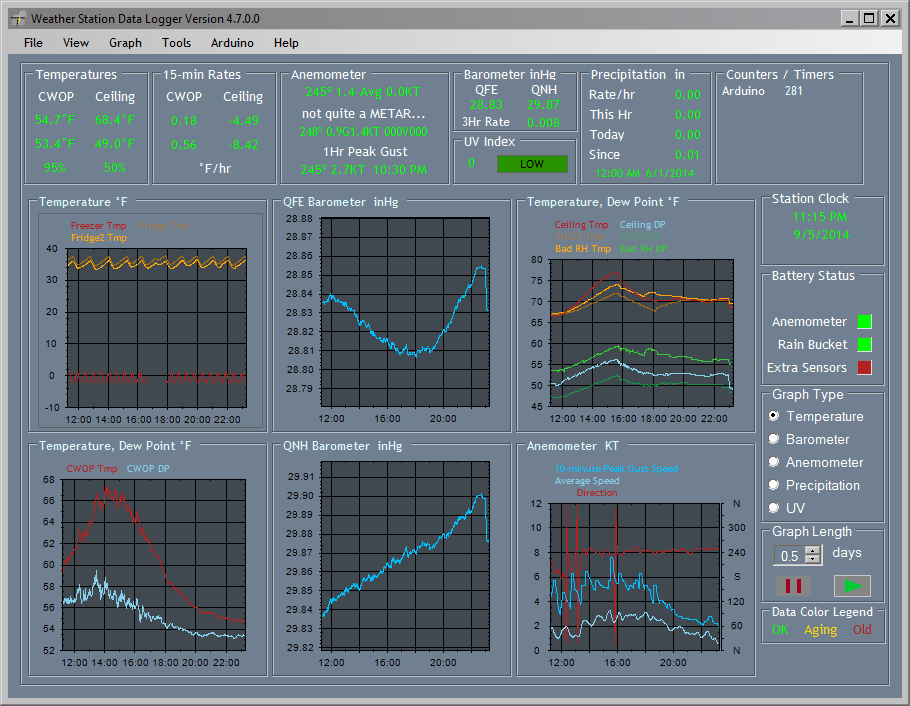Click the red pause button
Image resolution: width=910 pixels, height=706 pixels.
pos(792,586)
